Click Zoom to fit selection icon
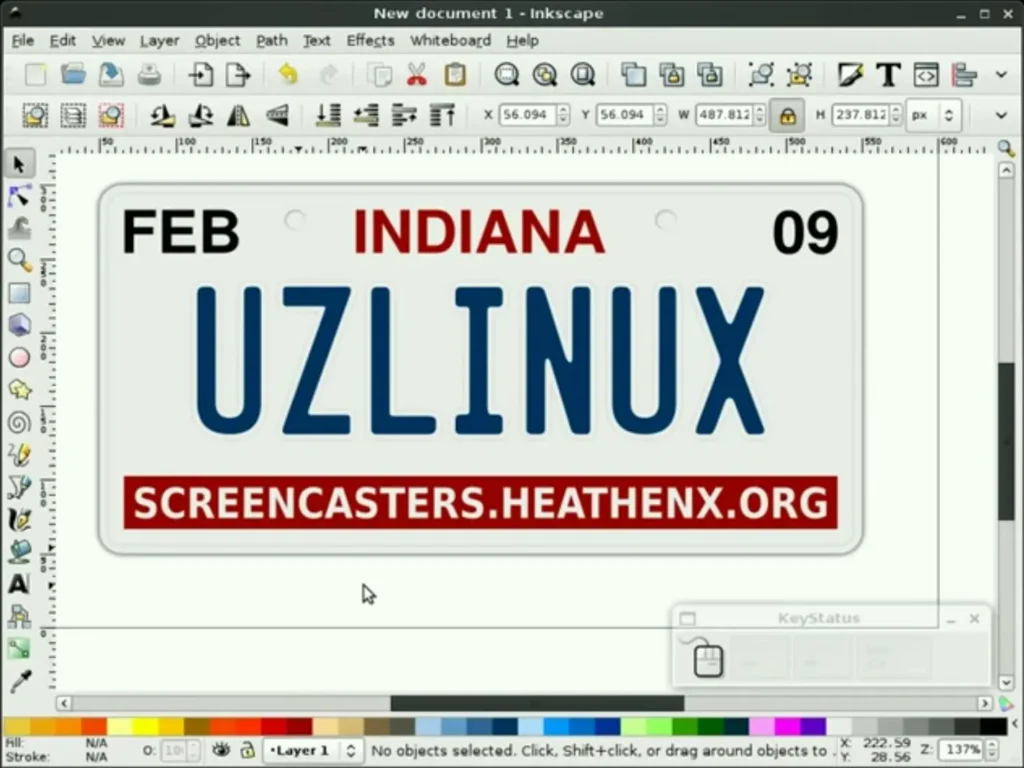 [506, 74]
